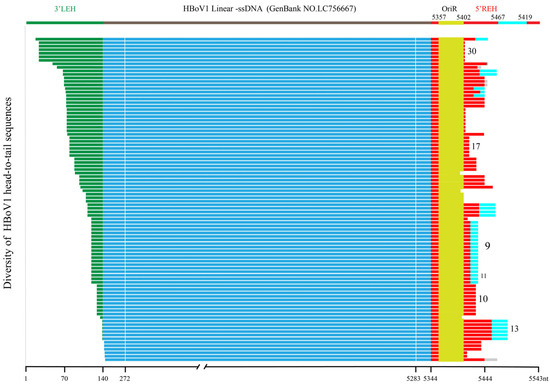Click the count label 13
The image size is (550, 385).
point(514,329)
